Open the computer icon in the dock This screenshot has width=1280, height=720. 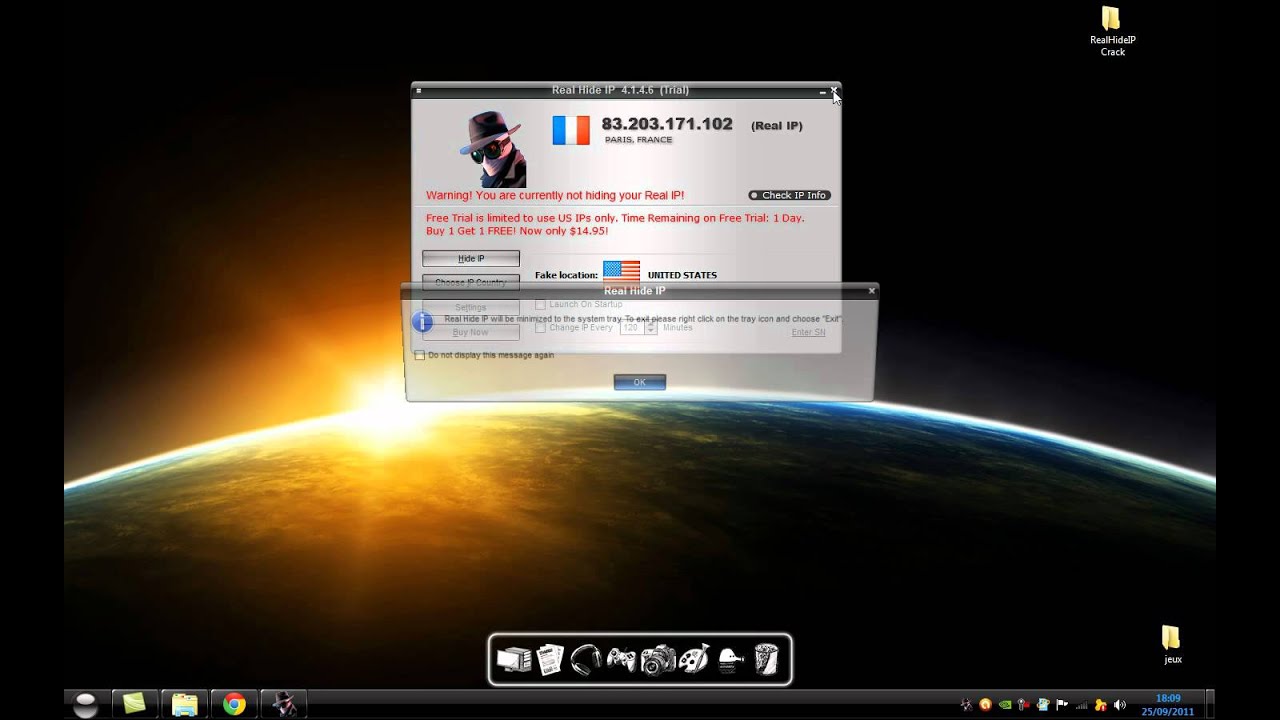pyautogui.click(x=514, y=660)
